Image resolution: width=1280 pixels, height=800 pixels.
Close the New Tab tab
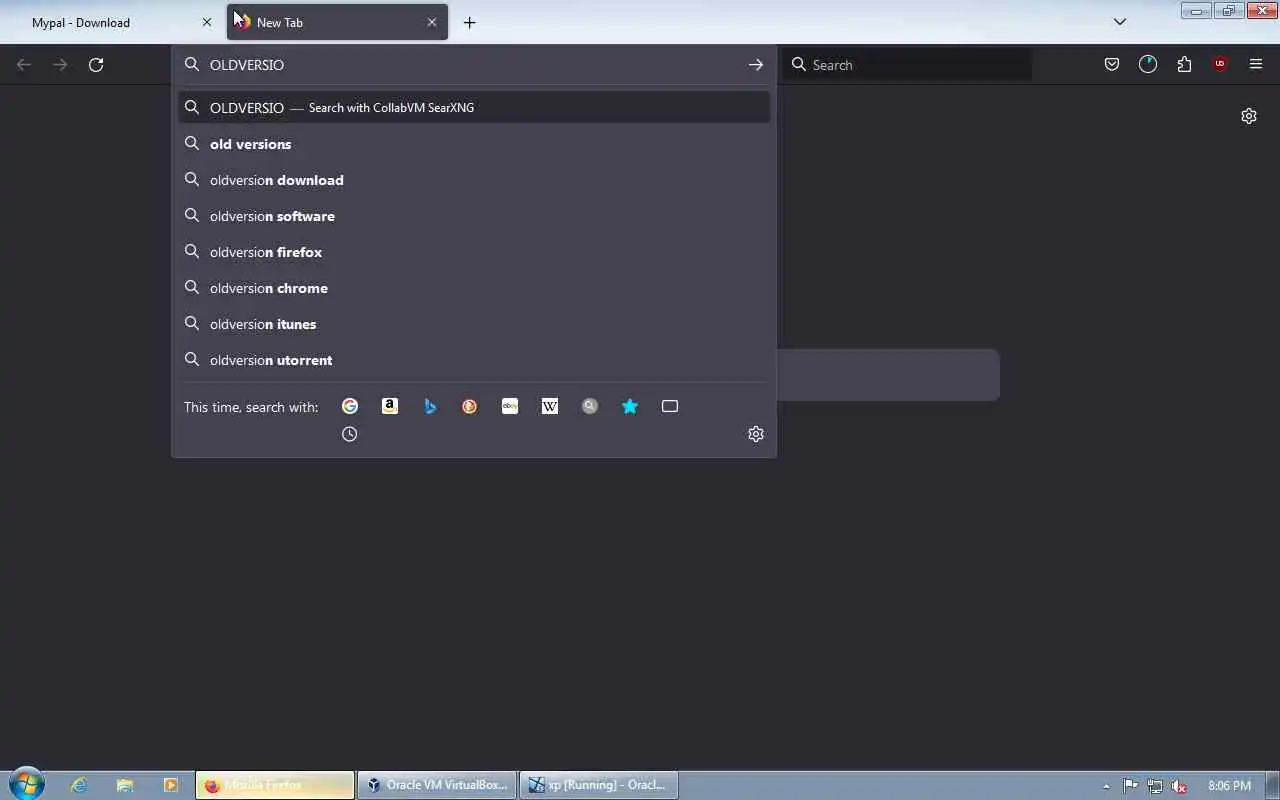click(x=432, y=22)
